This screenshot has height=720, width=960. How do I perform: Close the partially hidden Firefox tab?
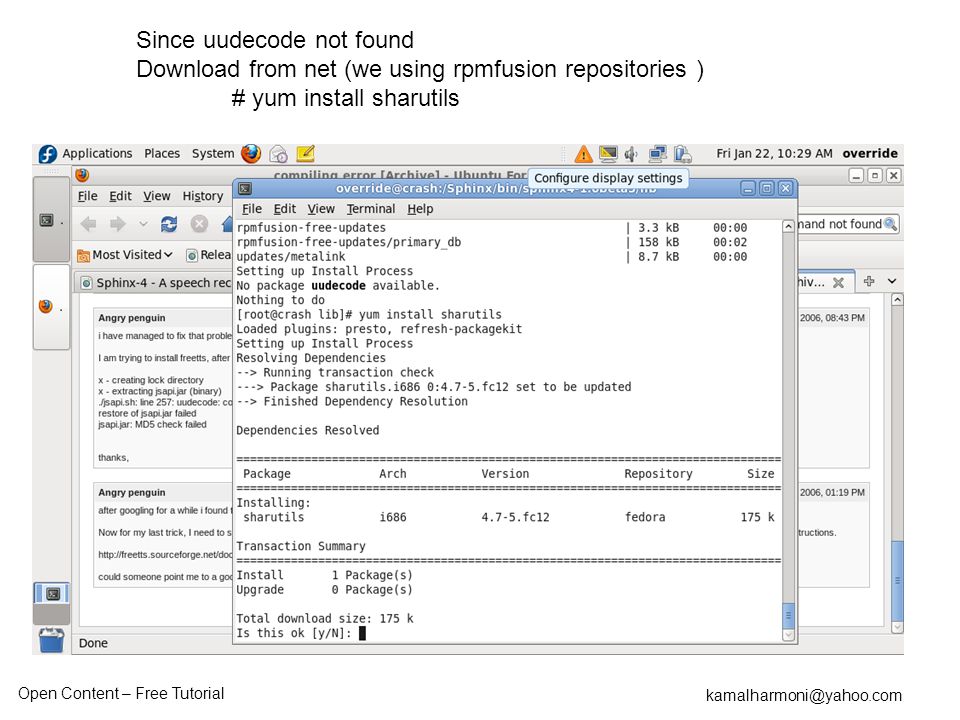click(x=838, y=282)
